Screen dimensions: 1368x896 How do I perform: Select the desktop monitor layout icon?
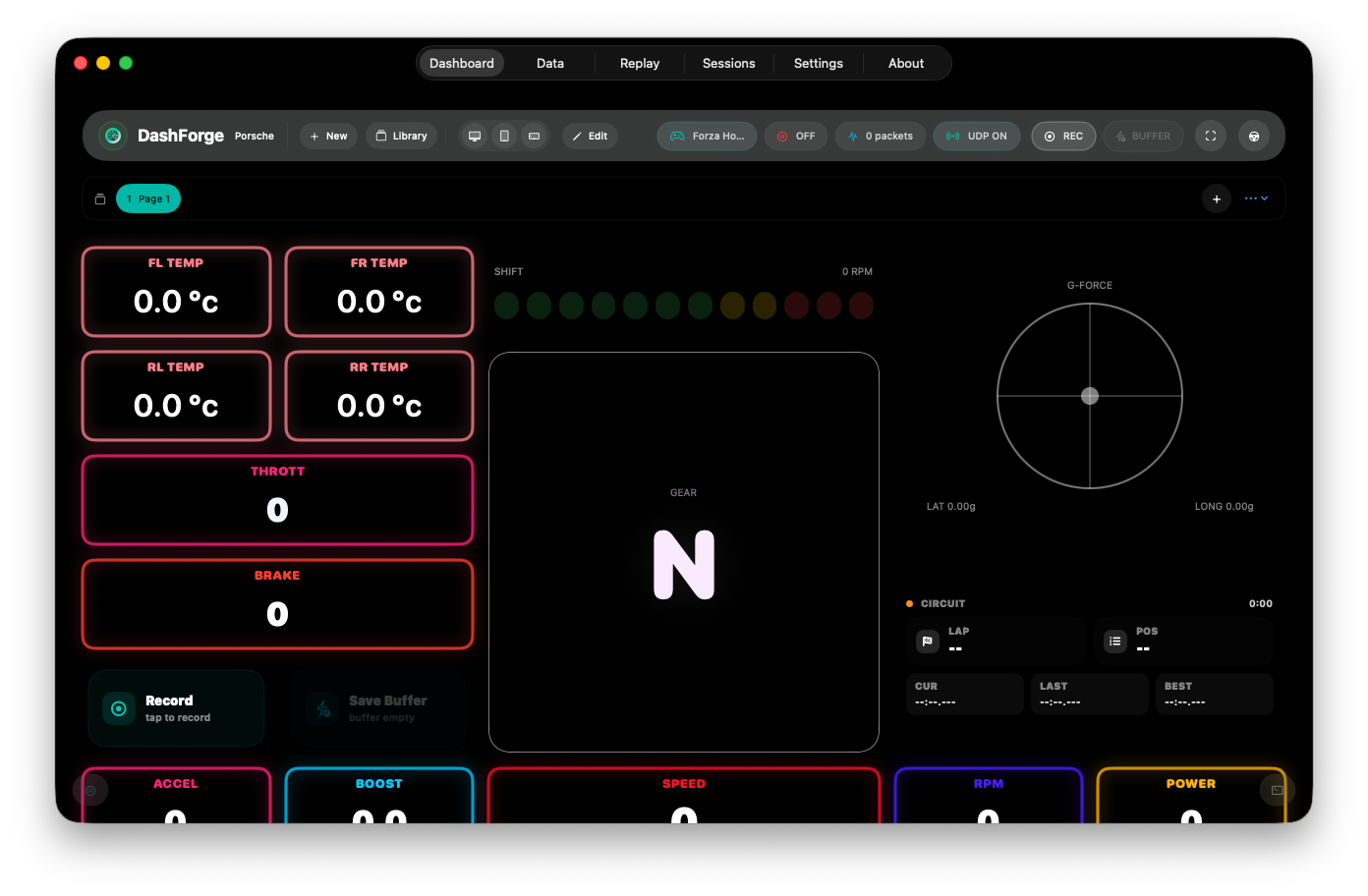coord(475,136)
